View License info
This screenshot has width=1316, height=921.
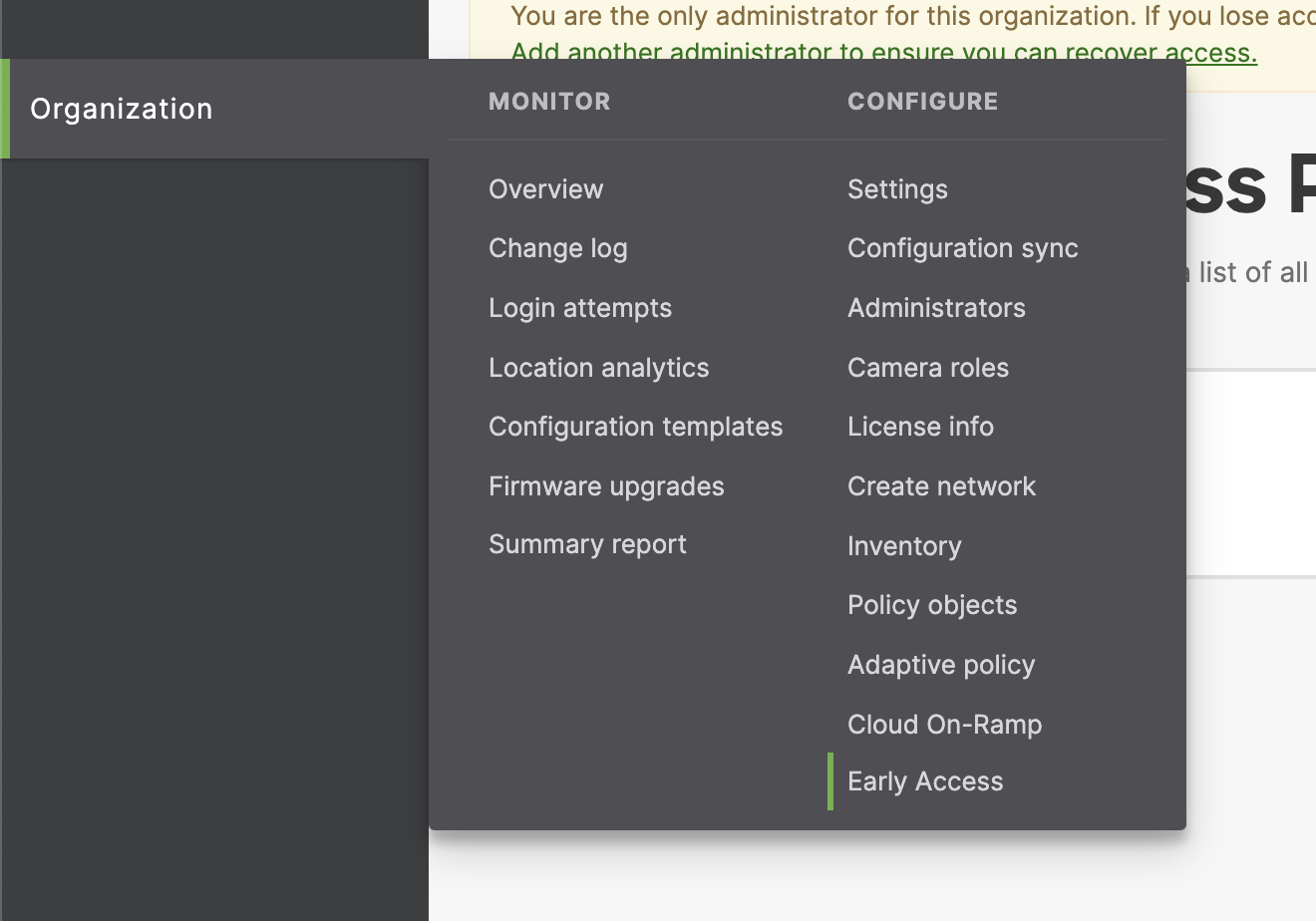click(920, 426)
